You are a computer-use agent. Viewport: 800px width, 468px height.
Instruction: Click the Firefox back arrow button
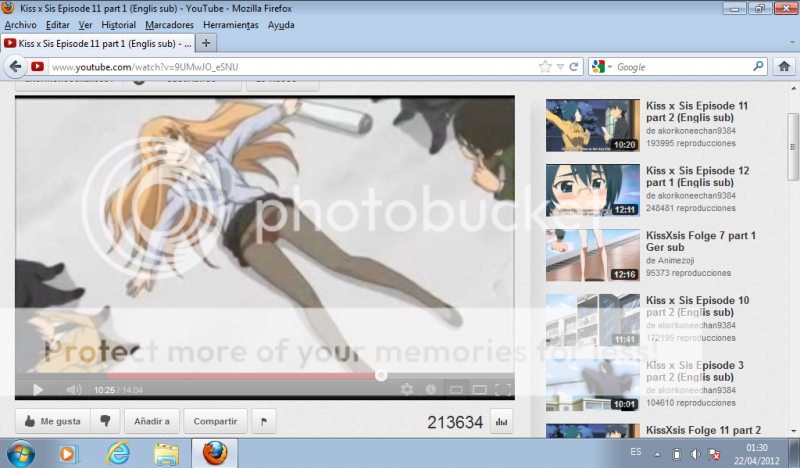point(15,66)
